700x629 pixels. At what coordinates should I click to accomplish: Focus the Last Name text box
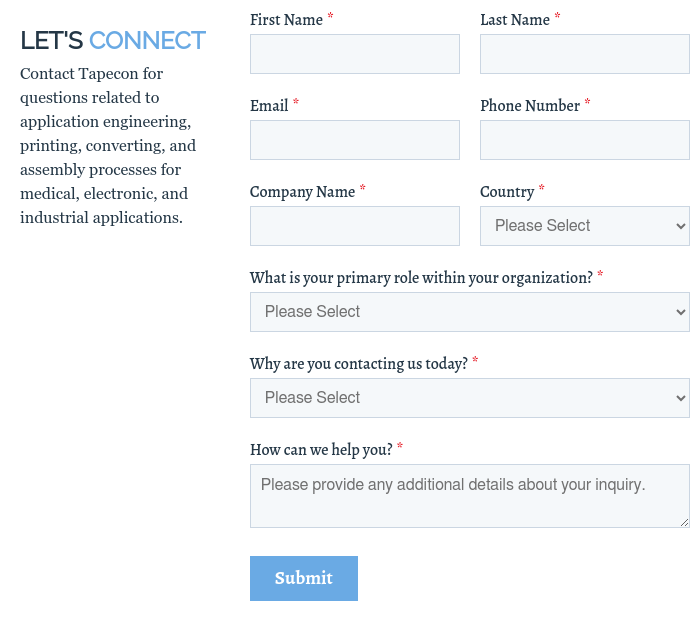584,54
